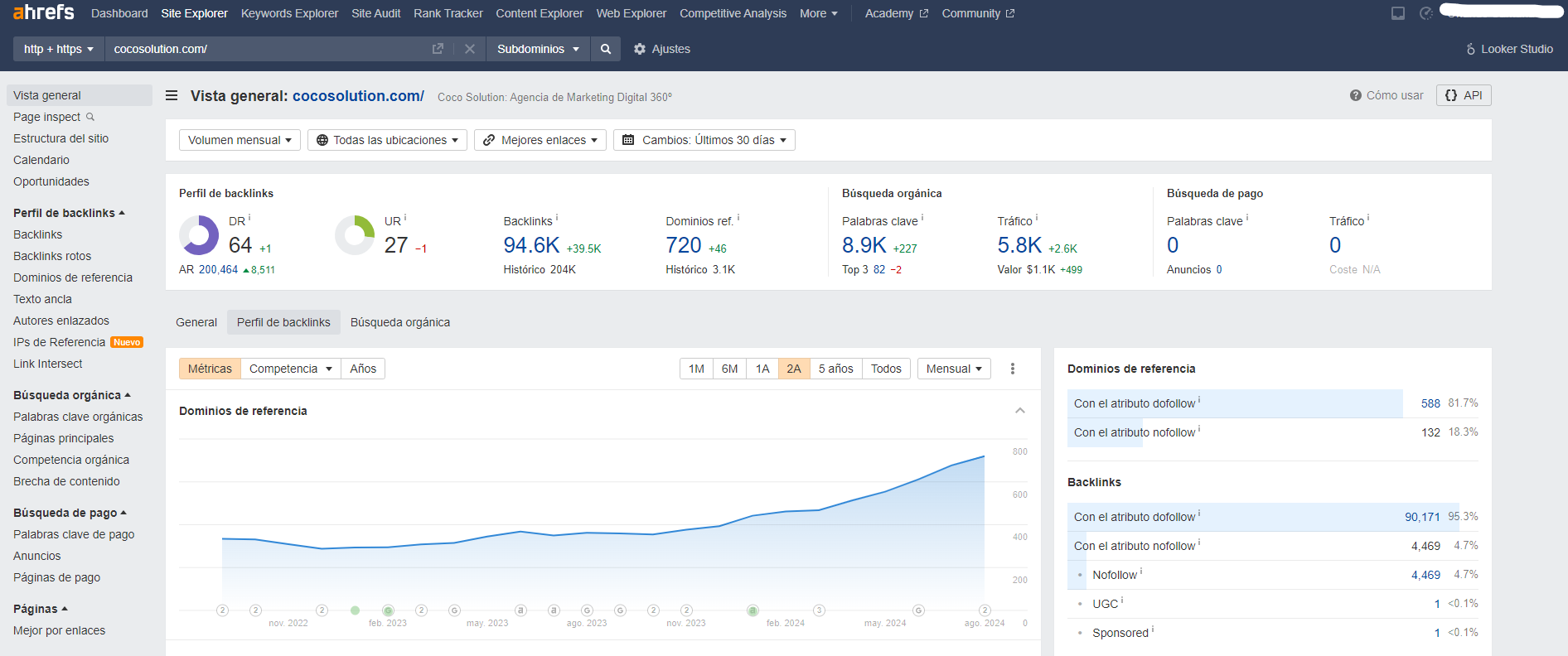Select the 2A time range
The height and width of the screenshot is (656, 1568).
tap(794, 369)
